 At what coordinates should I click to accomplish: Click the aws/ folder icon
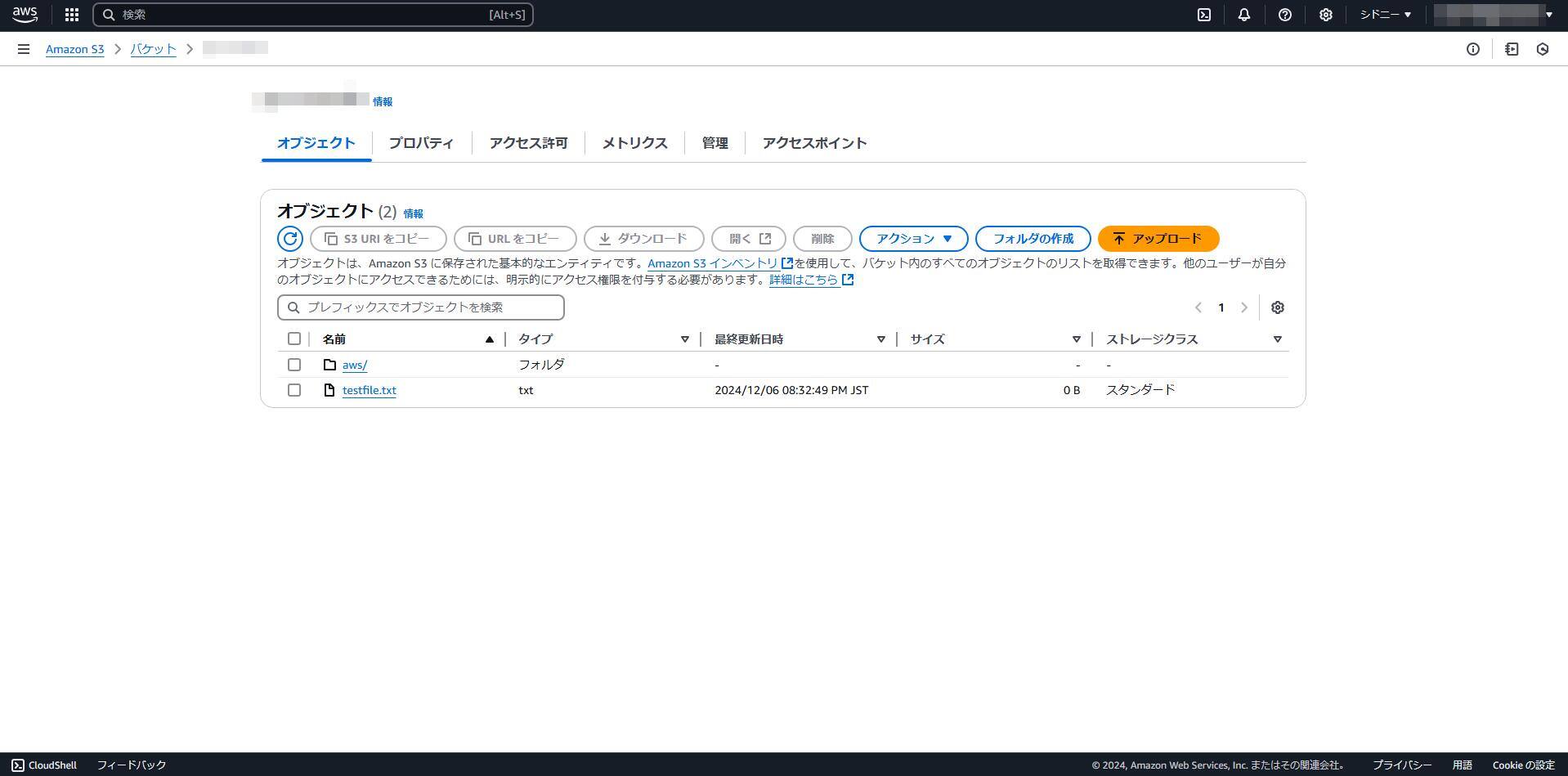pyautogui.click(x=329, y=365)
